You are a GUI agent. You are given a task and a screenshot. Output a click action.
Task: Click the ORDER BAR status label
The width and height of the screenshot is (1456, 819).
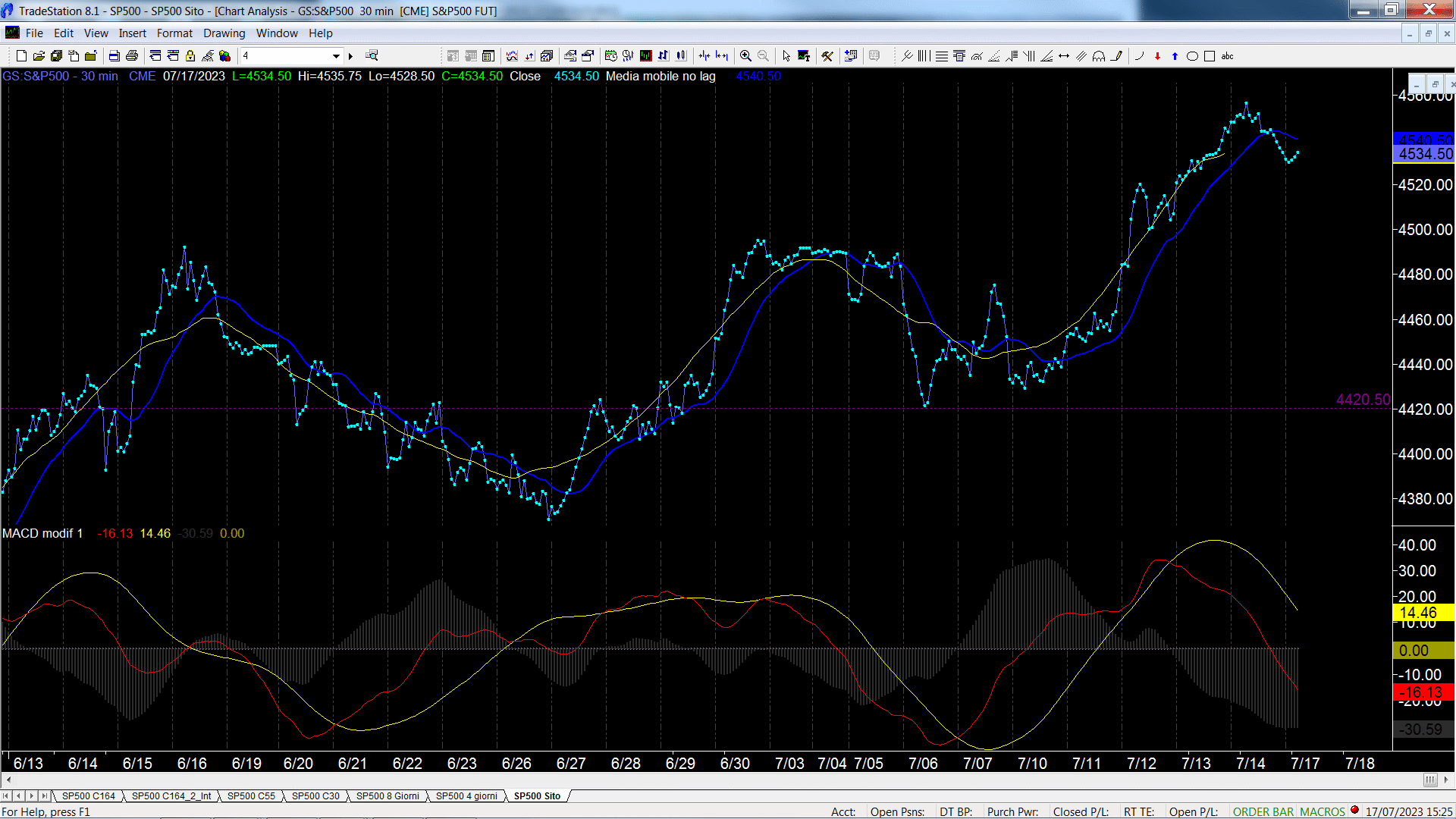[1263, 811]
